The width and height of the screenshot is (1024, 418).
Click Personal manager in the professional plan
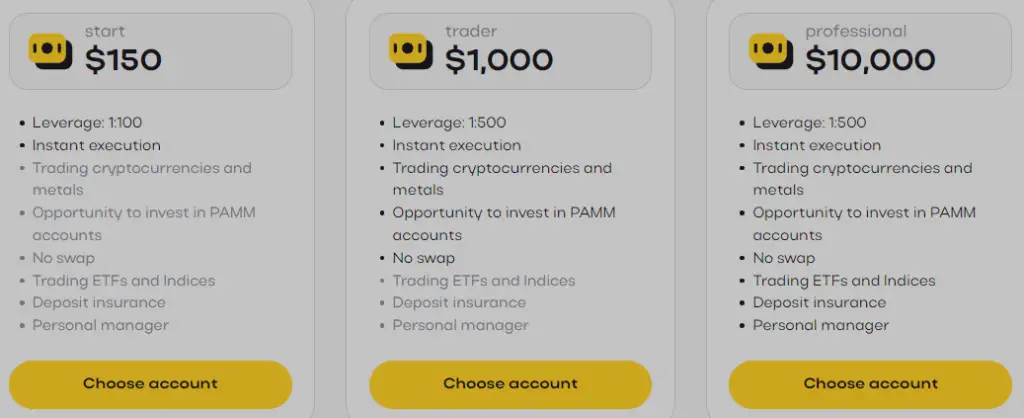(x=820, y=325)
